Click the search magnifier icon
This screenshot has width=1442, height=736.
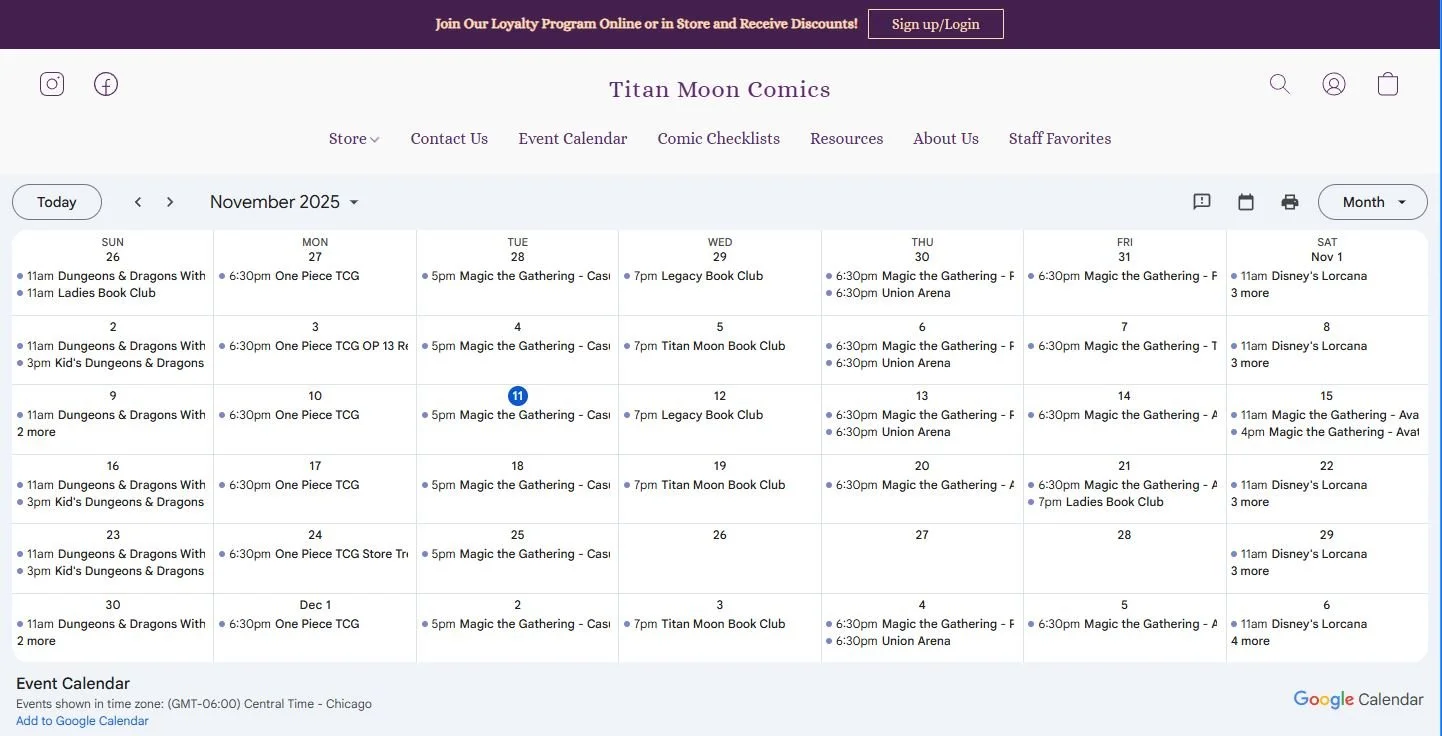pyautogui.click(x=1280, y=84)
